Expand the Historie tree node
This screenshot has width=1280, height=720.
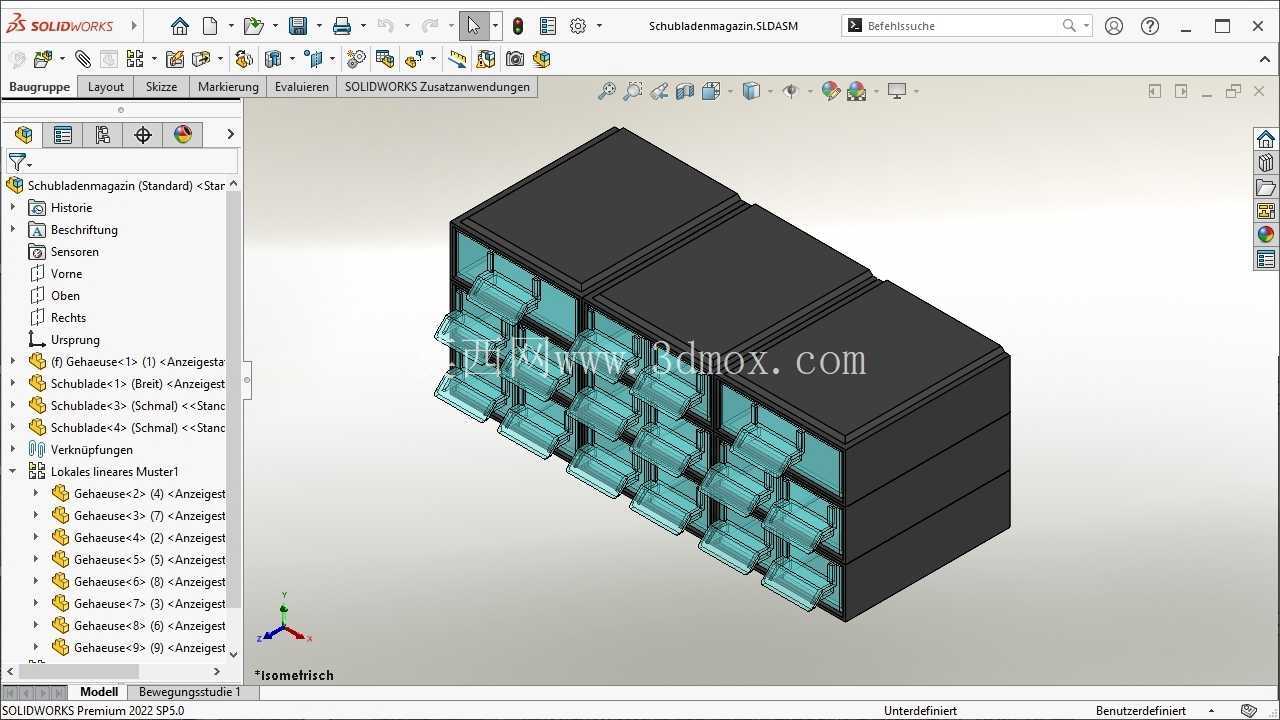pos(13,208)
